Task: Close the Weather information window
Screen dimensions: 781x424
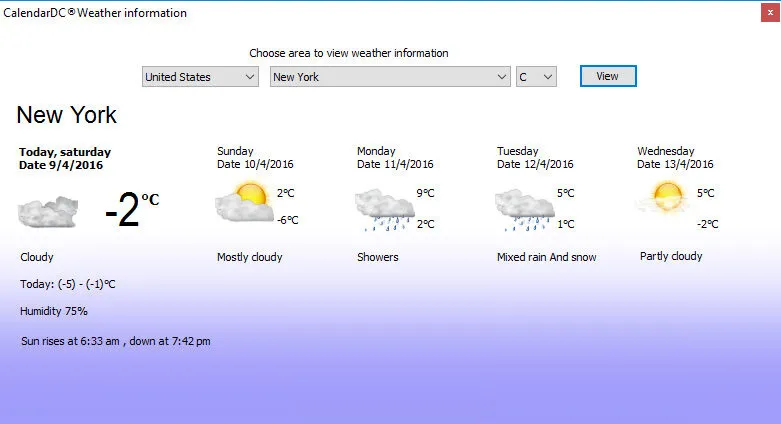Action: click(766, 13)
